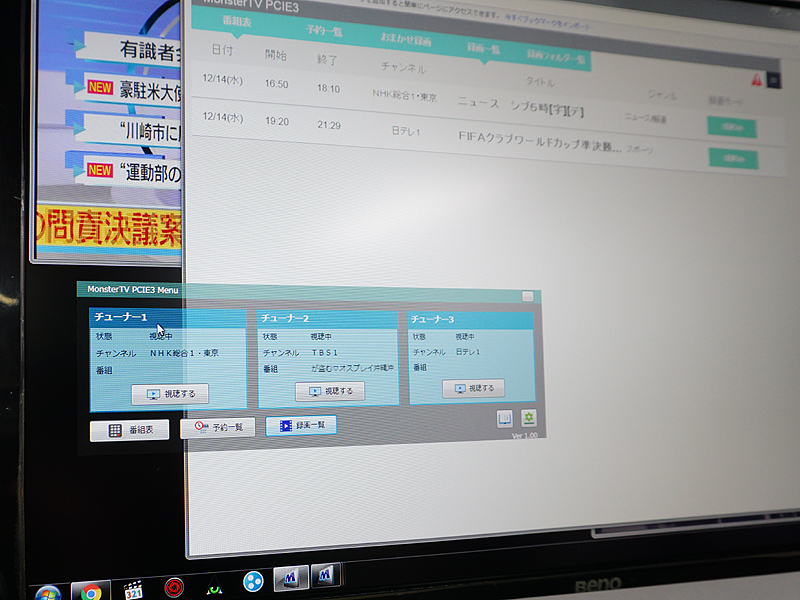800x600 pixels.
Task: Switch to the 予約一覧 tab
Action: pos(324,31)
